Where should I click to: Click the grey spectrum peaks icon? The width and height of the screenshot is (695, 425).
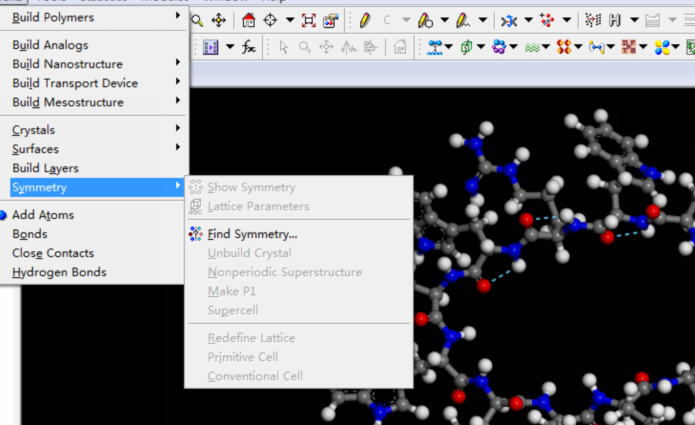click(348, 47)
